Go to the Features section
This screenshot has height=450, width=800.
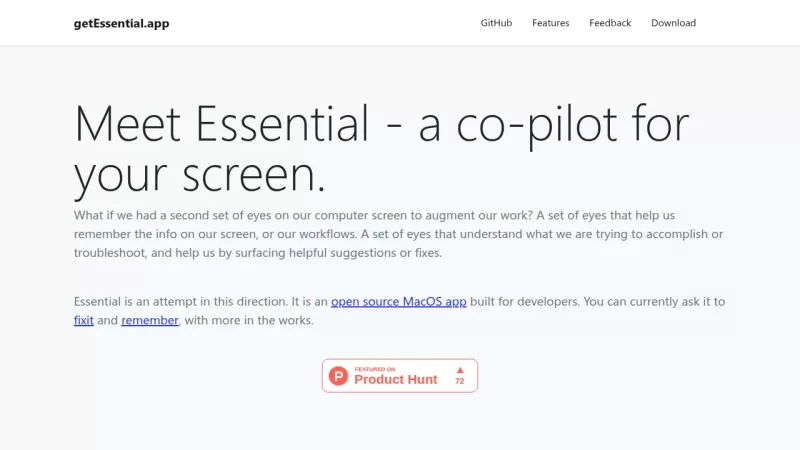[x=550, y=23]
